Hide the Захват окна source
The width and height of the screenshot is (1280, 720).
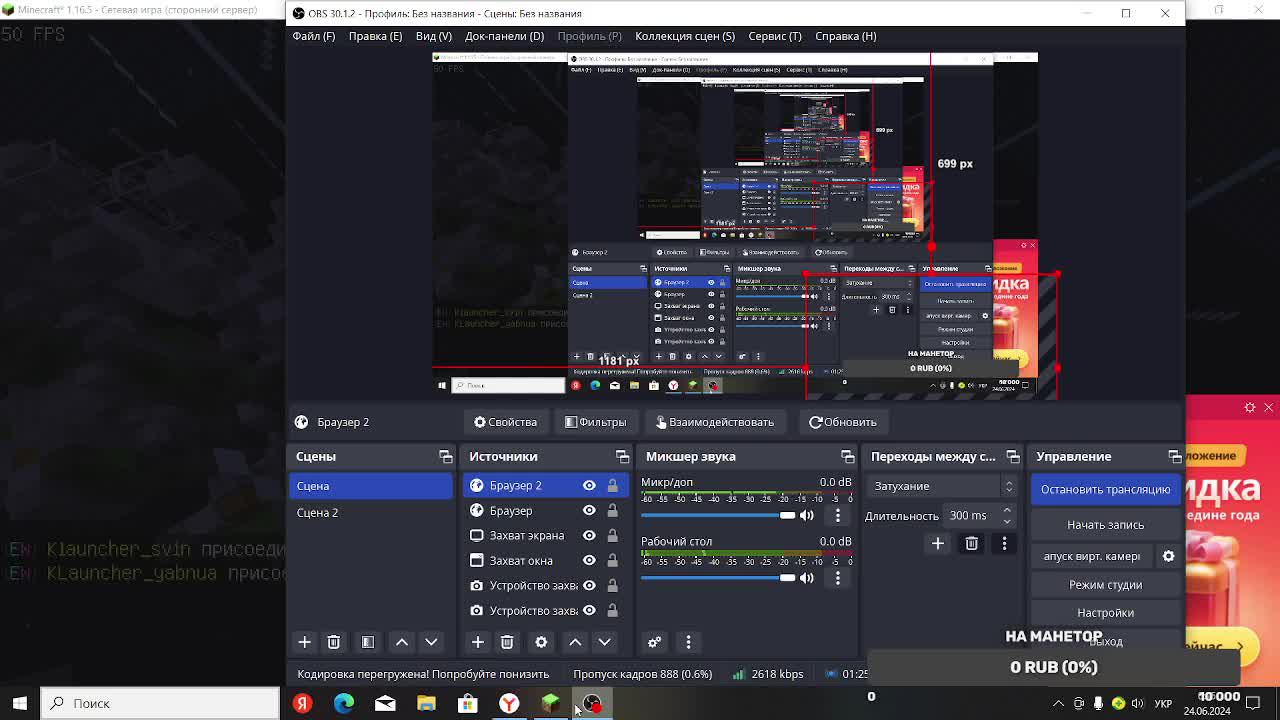coord(589,561)
